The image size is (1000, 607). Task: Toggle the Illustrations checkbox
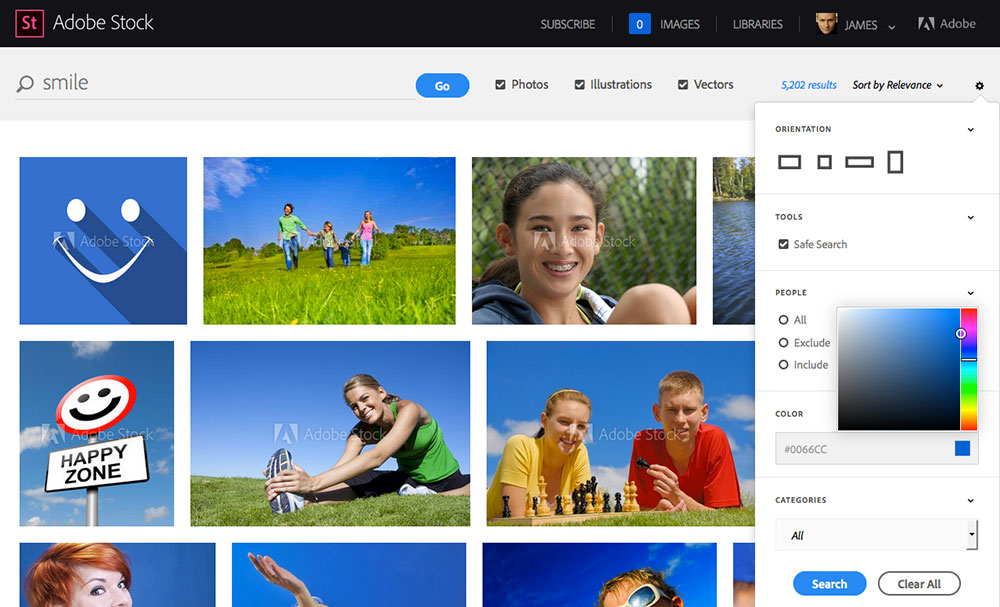[579, 85]
